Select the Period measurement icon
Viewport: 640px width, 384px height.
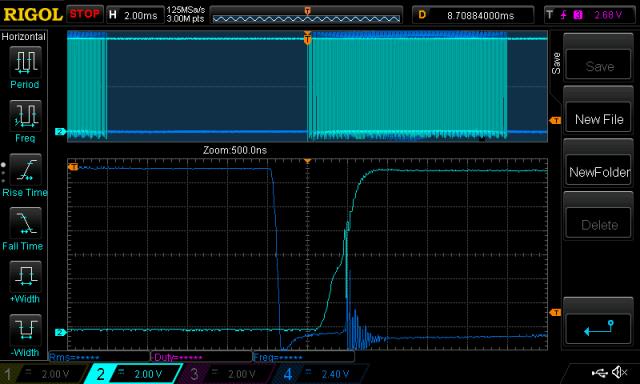click(25, 62)
